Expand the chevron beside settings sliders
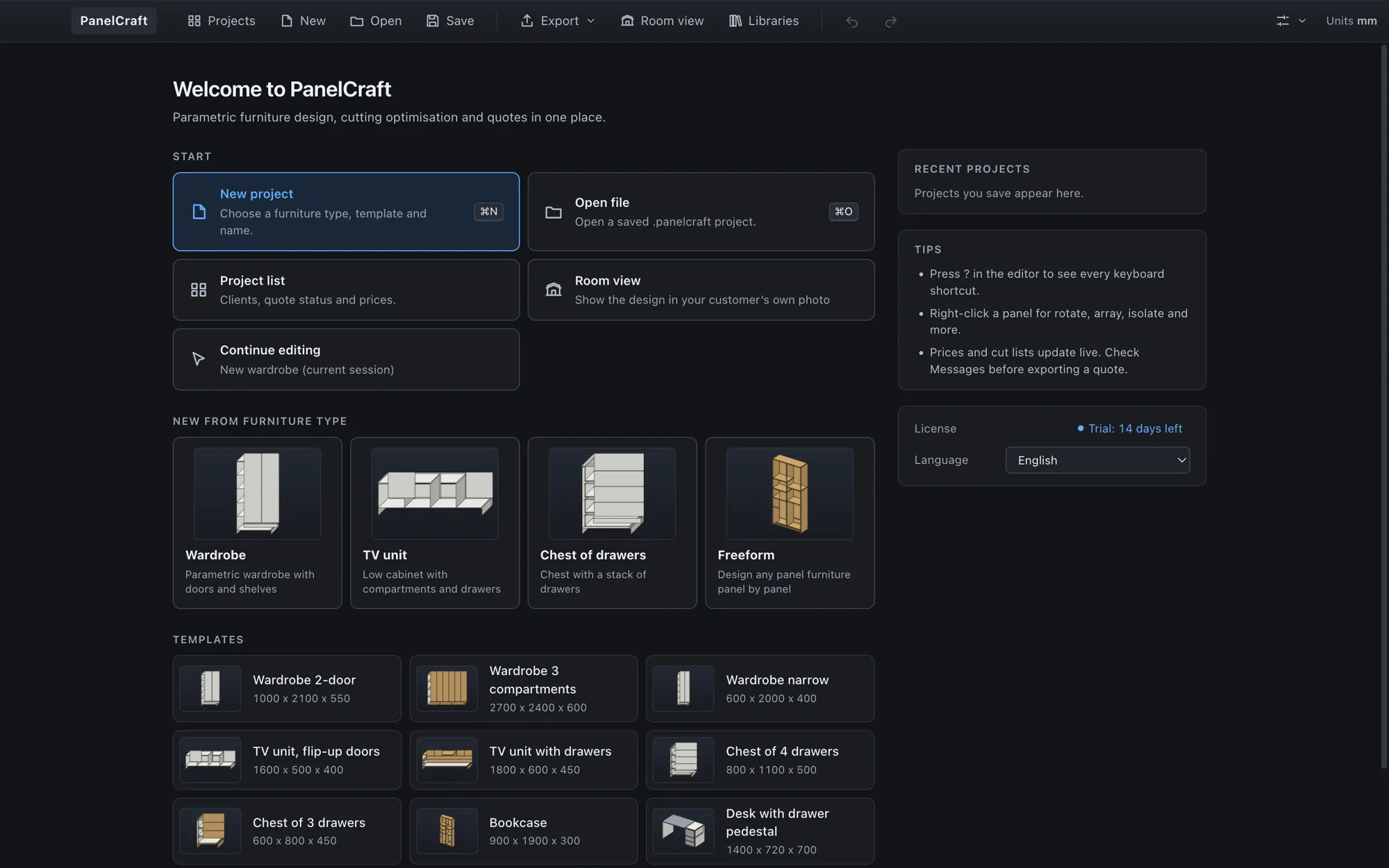Screen dimensions: 1389x868 pos(1302,21)
